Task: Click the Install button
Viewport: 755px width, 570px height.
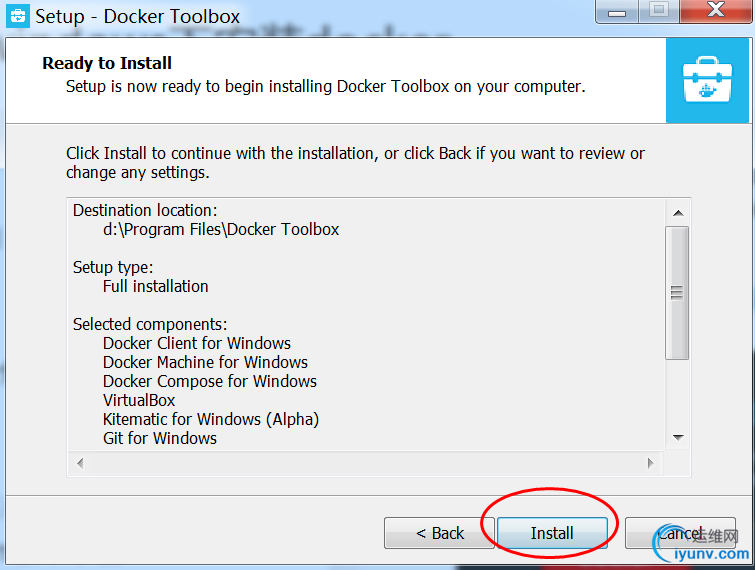Action: click(552, 533)
